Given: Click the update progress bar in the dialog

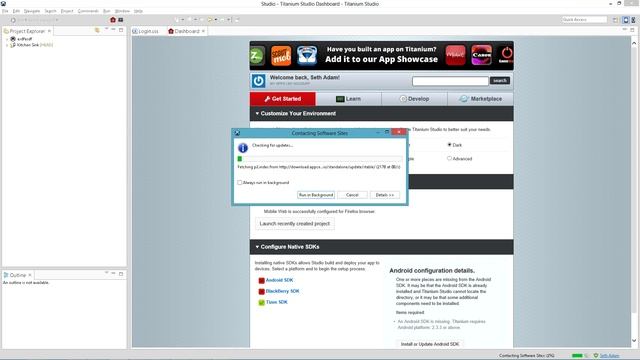Looking at the screenshot, I should (x=320, y=159).
